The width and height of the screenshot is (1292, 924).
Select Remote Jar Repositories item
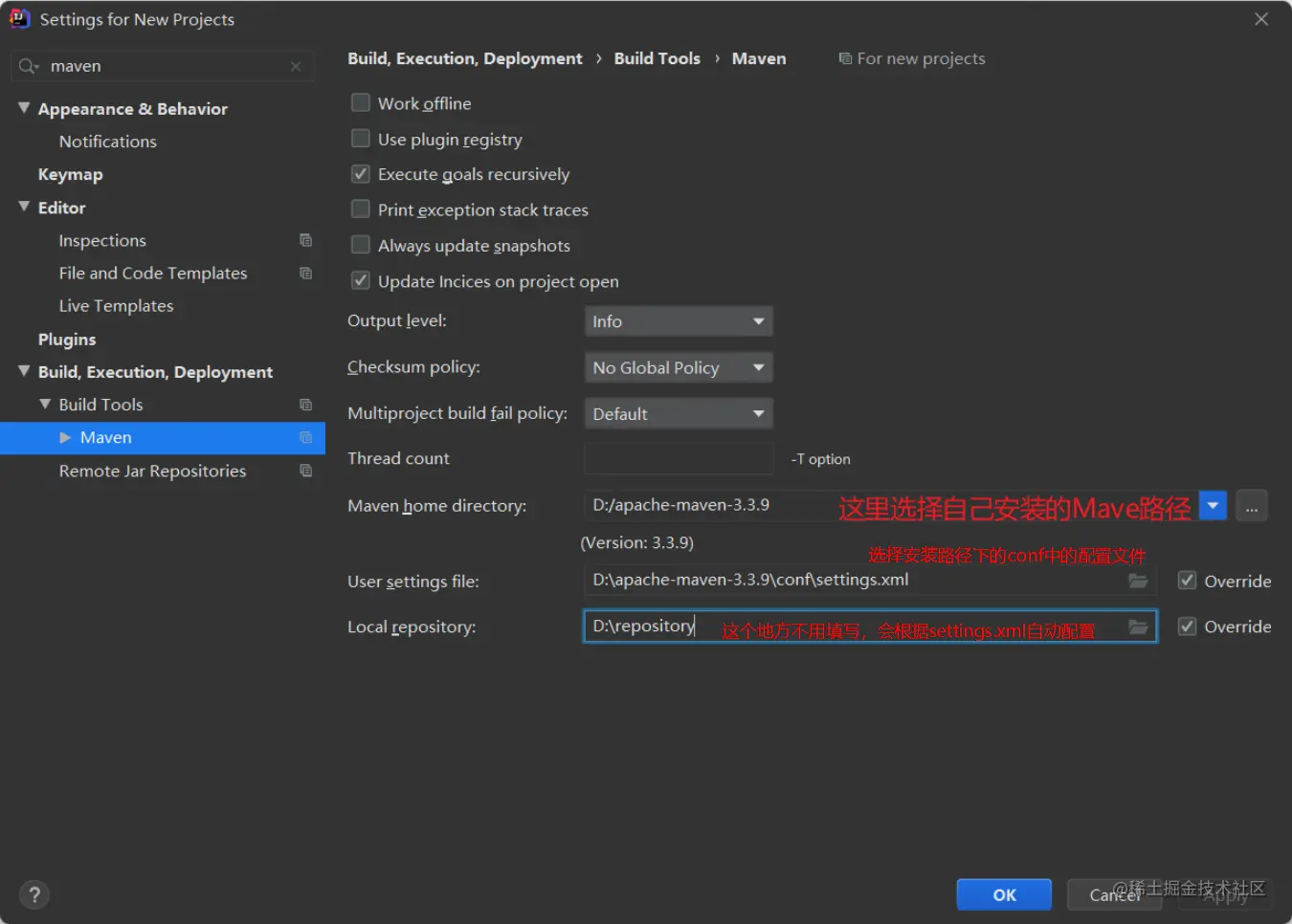[152, 471]
